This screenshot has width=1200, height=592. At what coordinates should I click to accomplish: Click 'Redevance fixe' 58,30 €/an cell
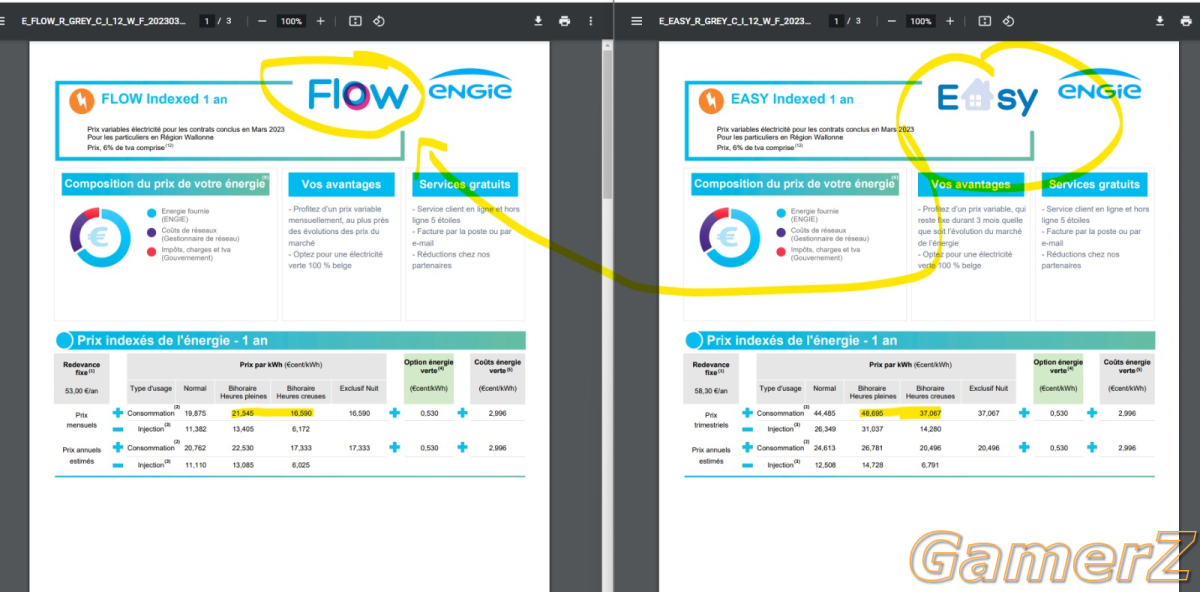(x=711, y=378)
